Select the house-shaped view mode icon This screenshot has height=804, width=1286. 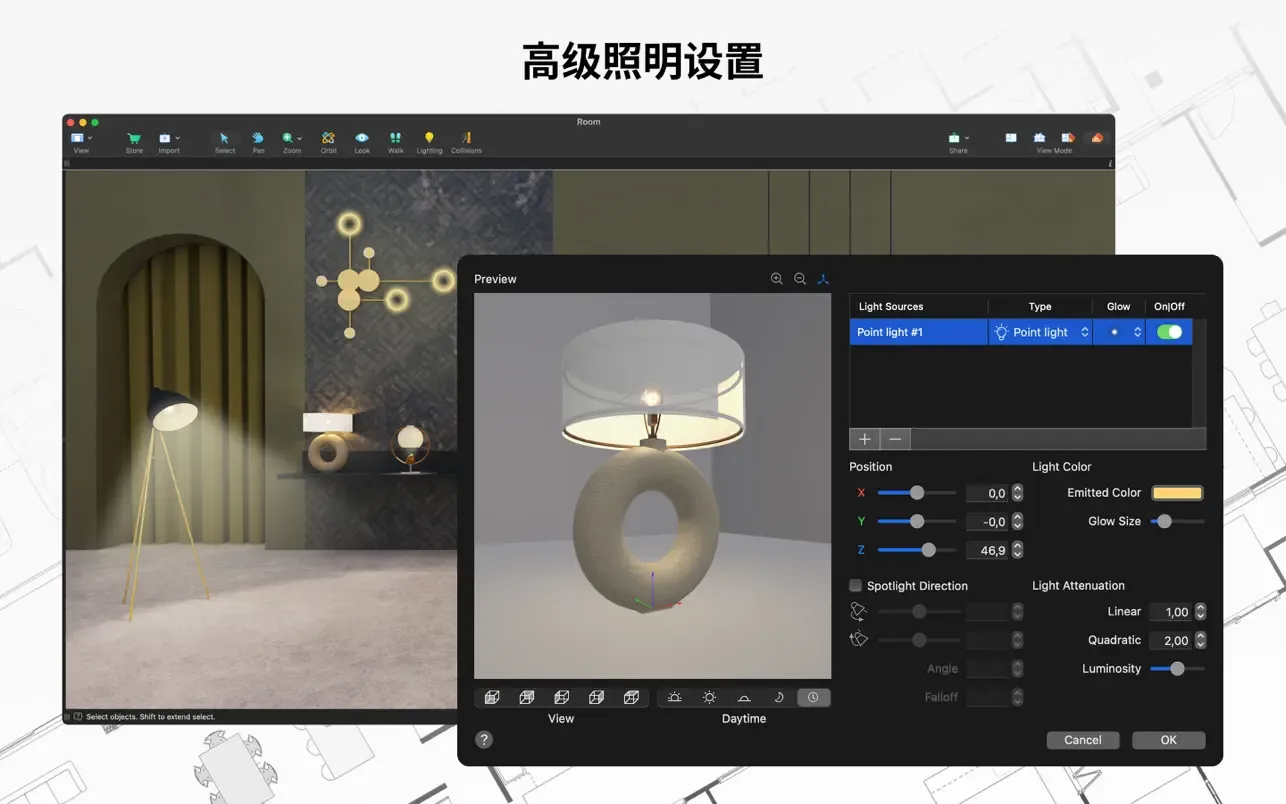click(1039, 138)
